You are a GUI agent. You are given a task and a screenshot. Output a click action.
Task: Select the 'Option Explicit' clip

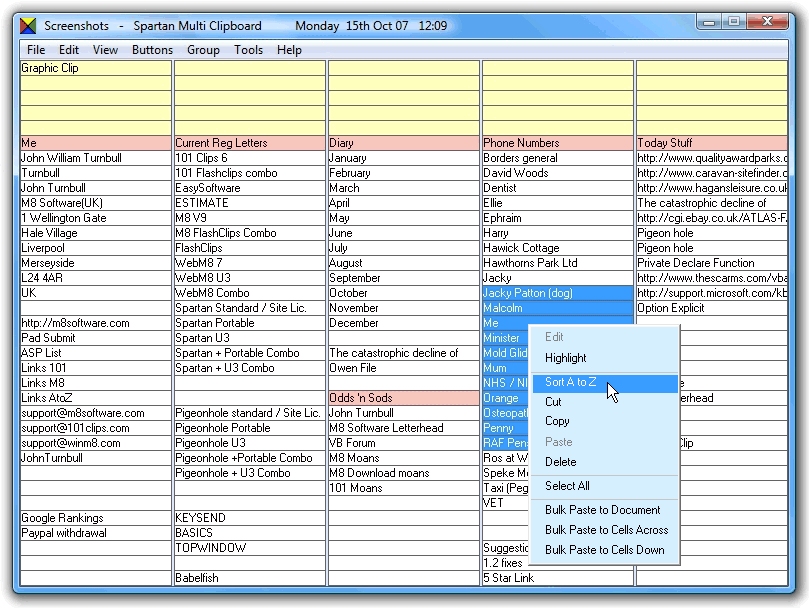711,308
